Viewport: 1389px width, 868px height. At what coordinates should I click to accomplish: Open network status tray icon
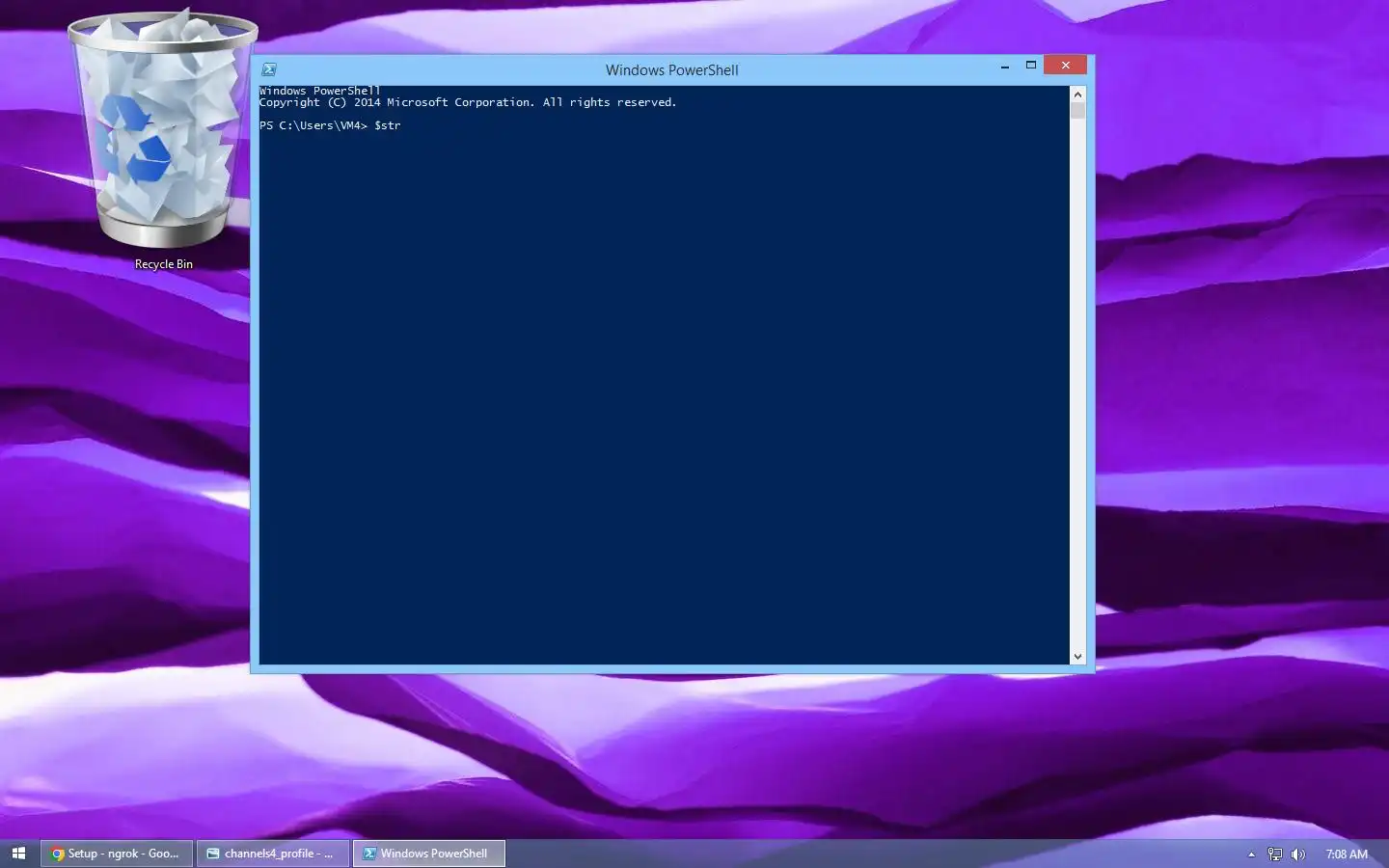point(1275,854)
